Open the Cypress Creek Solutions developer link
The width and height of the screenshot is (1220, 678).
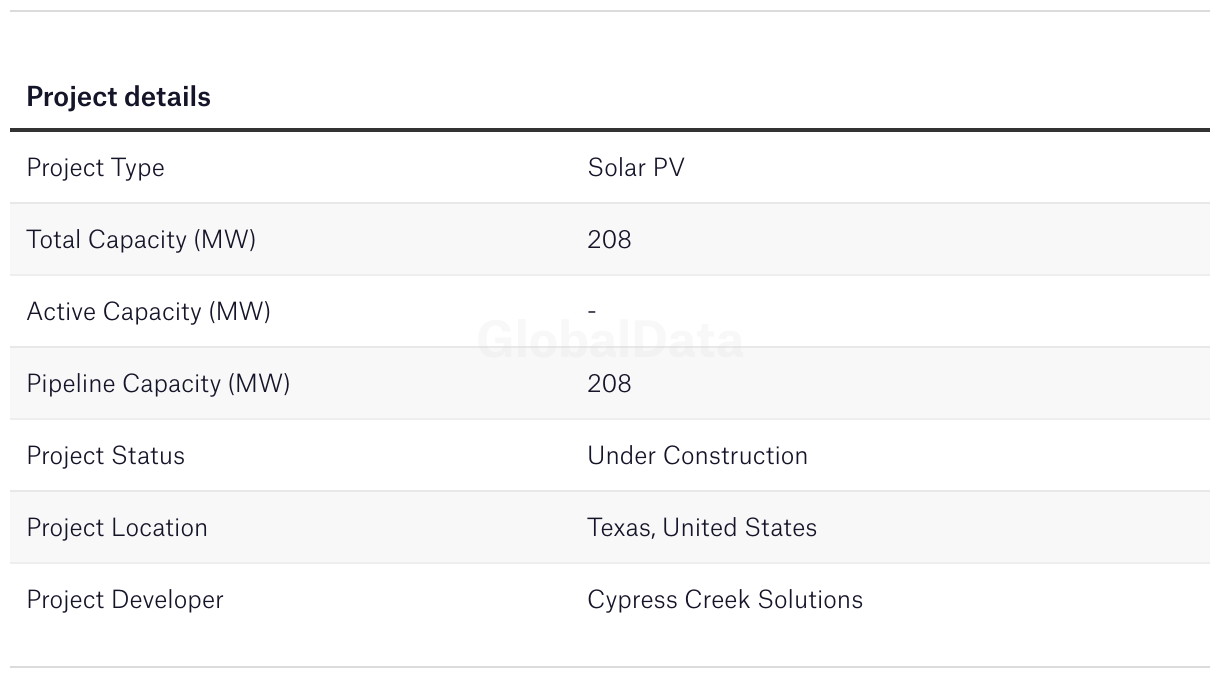click(x=725, y=600)
